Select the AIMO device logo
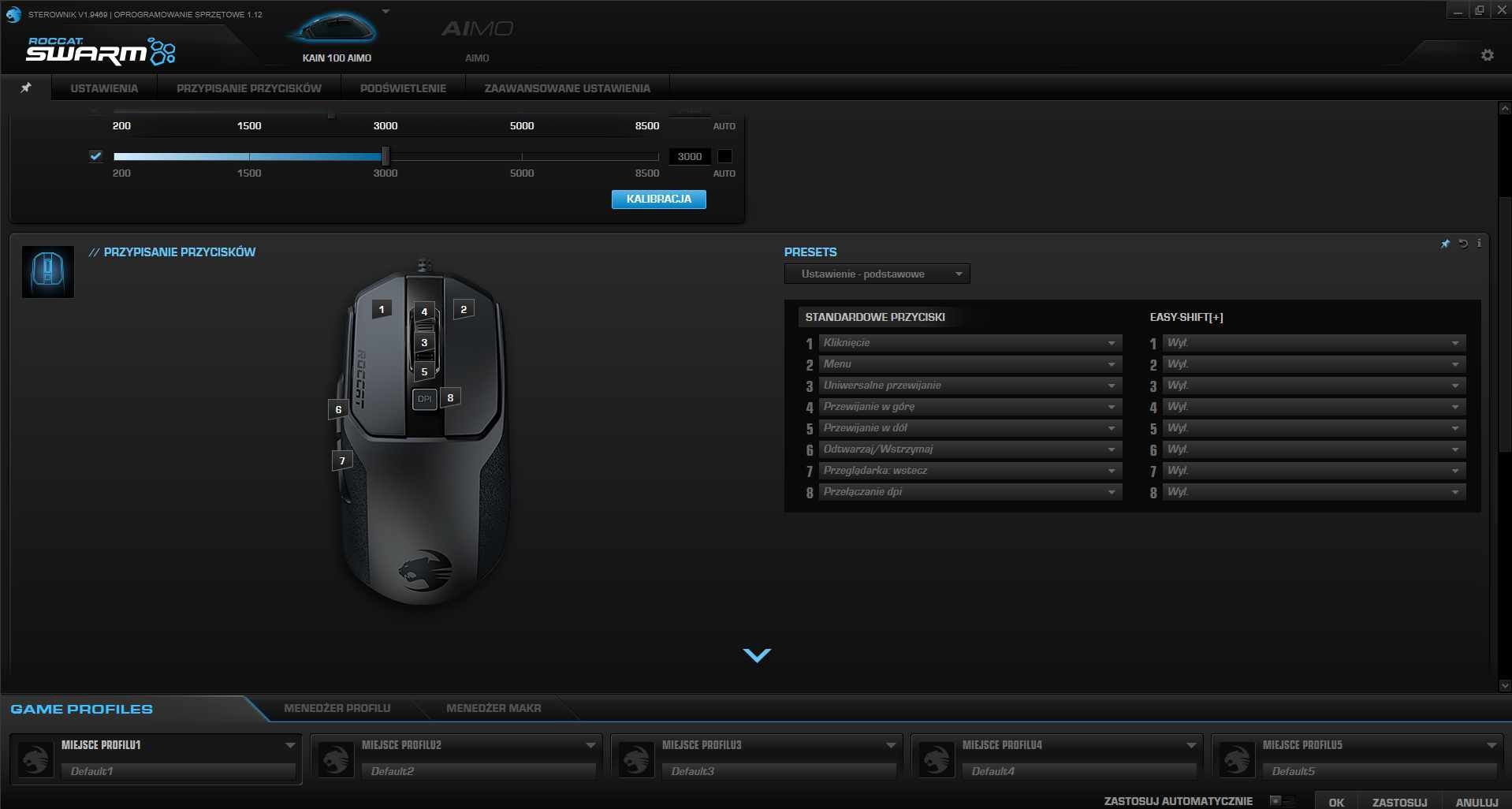The width and height of the screenshot is (1512, 809). pos(477,29)
